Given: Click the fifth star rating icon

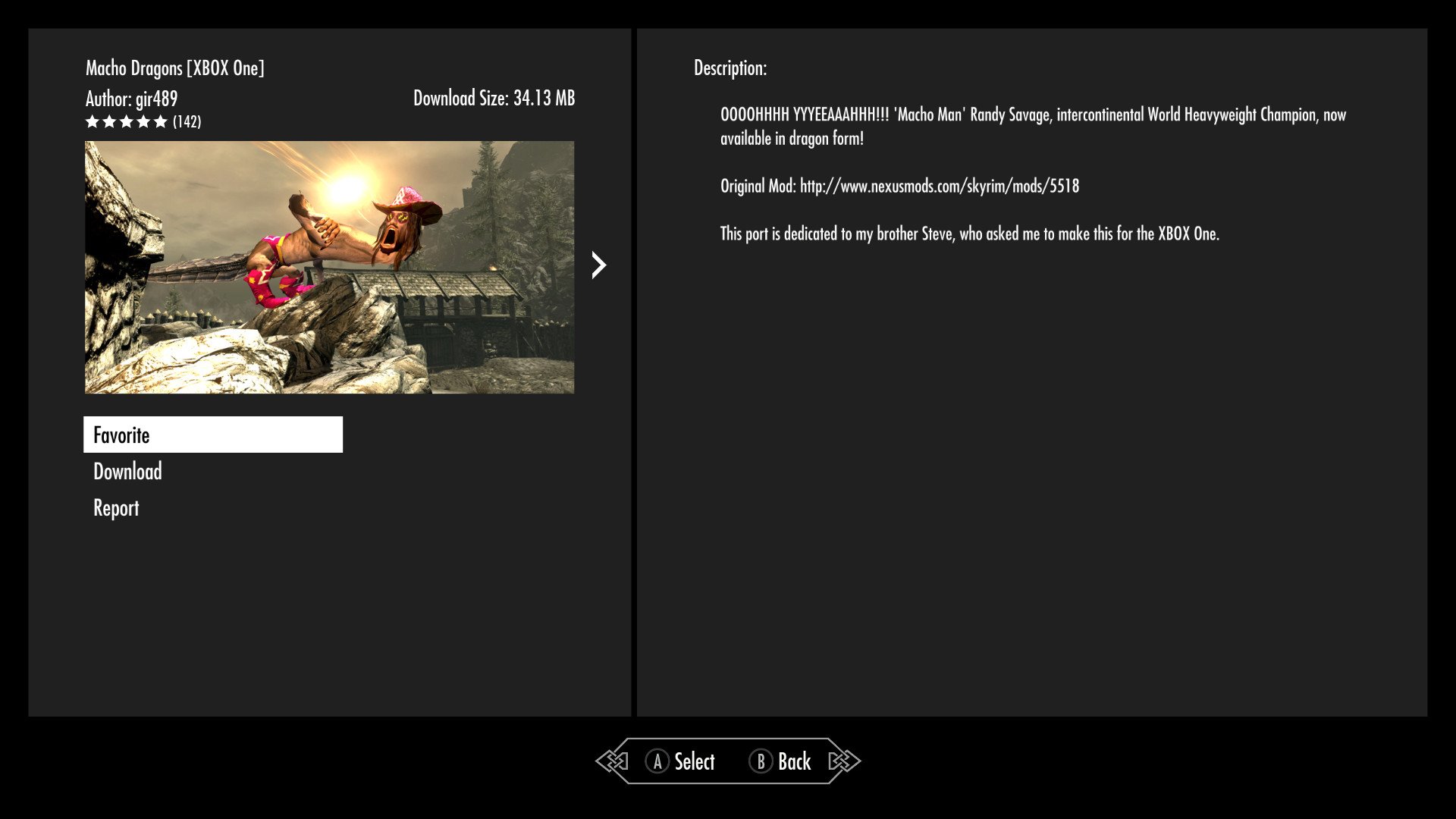Looking at the screenshot, I should [x=158, y=122].
